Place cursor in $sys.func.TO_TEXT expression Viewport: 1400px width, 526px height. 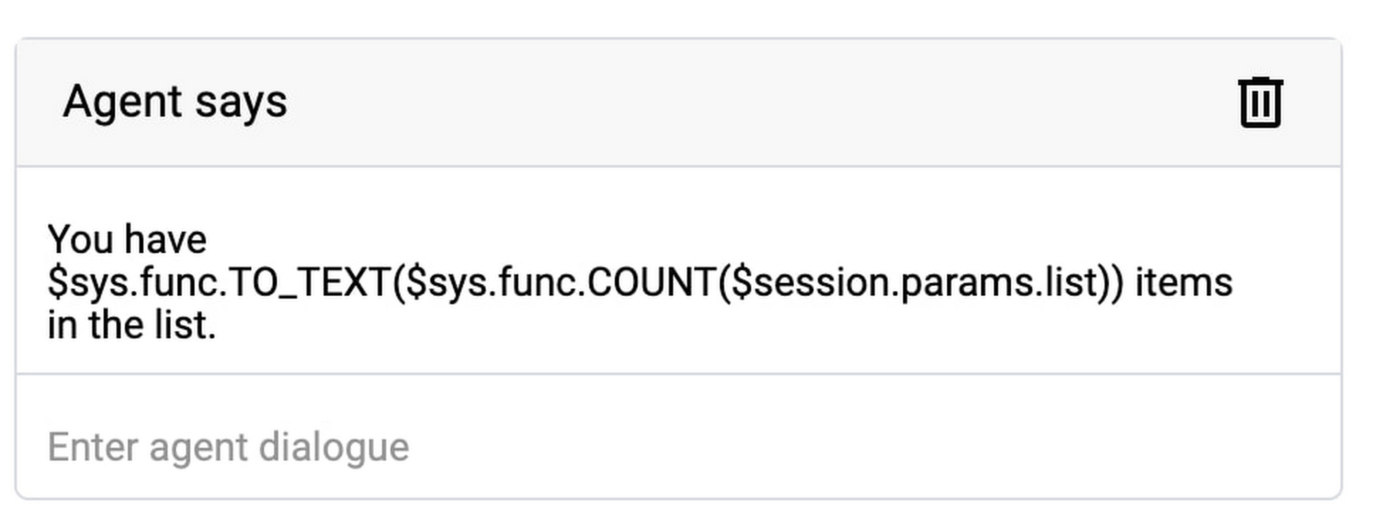[220, 283]
